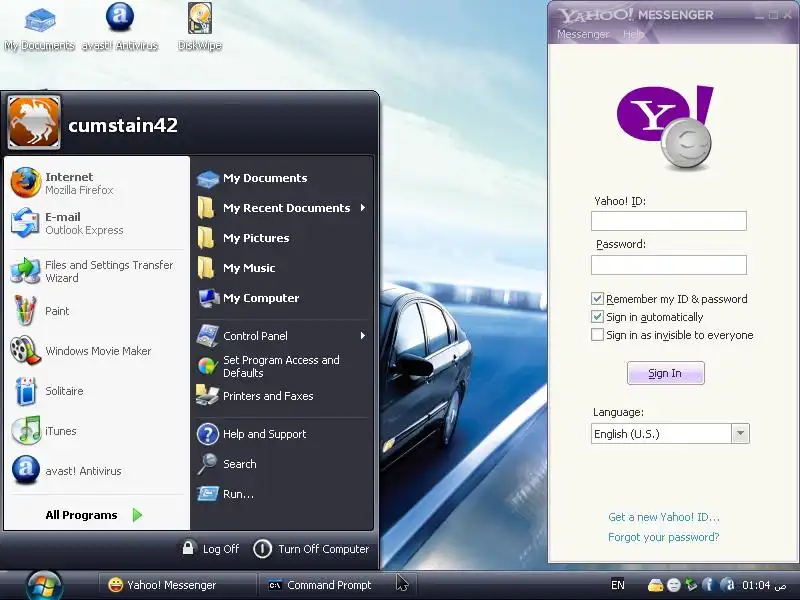Screen dimensions: 800x600
Task: Click Log Off button
Action: (211, 549)
